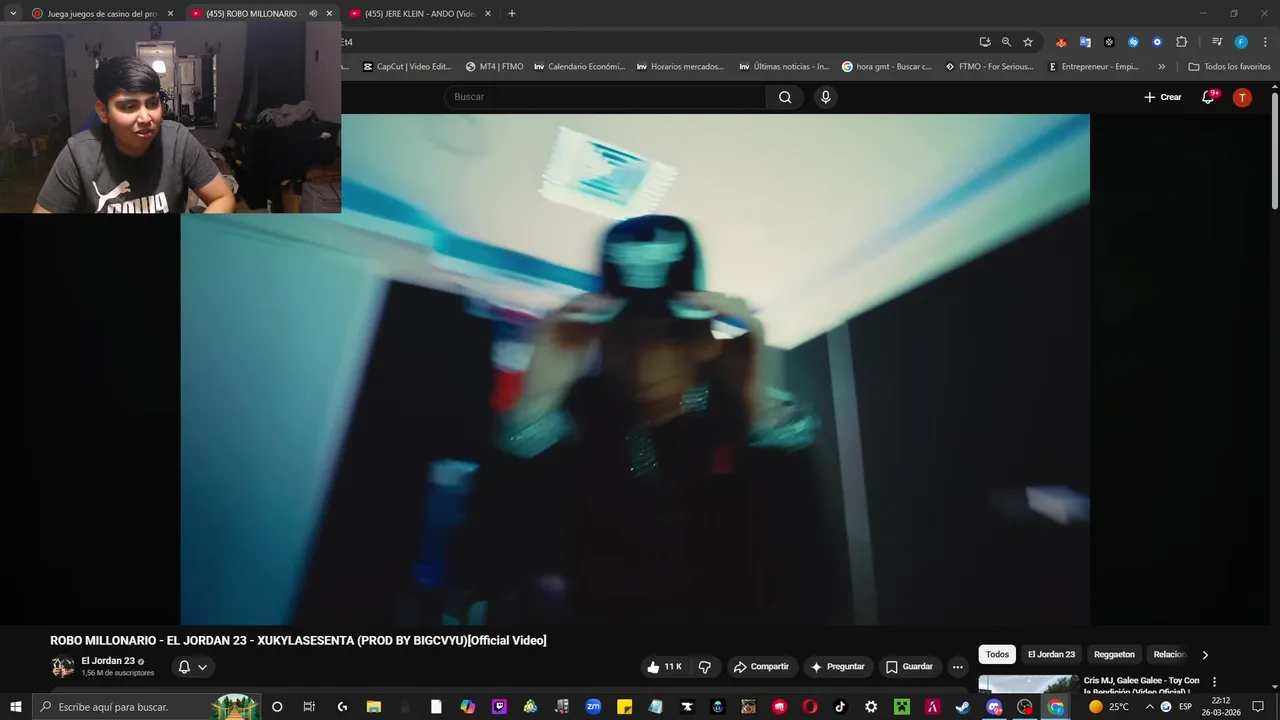Open CapCut Video Editor bookmark
1280x720 pixels.
point(407,67)
